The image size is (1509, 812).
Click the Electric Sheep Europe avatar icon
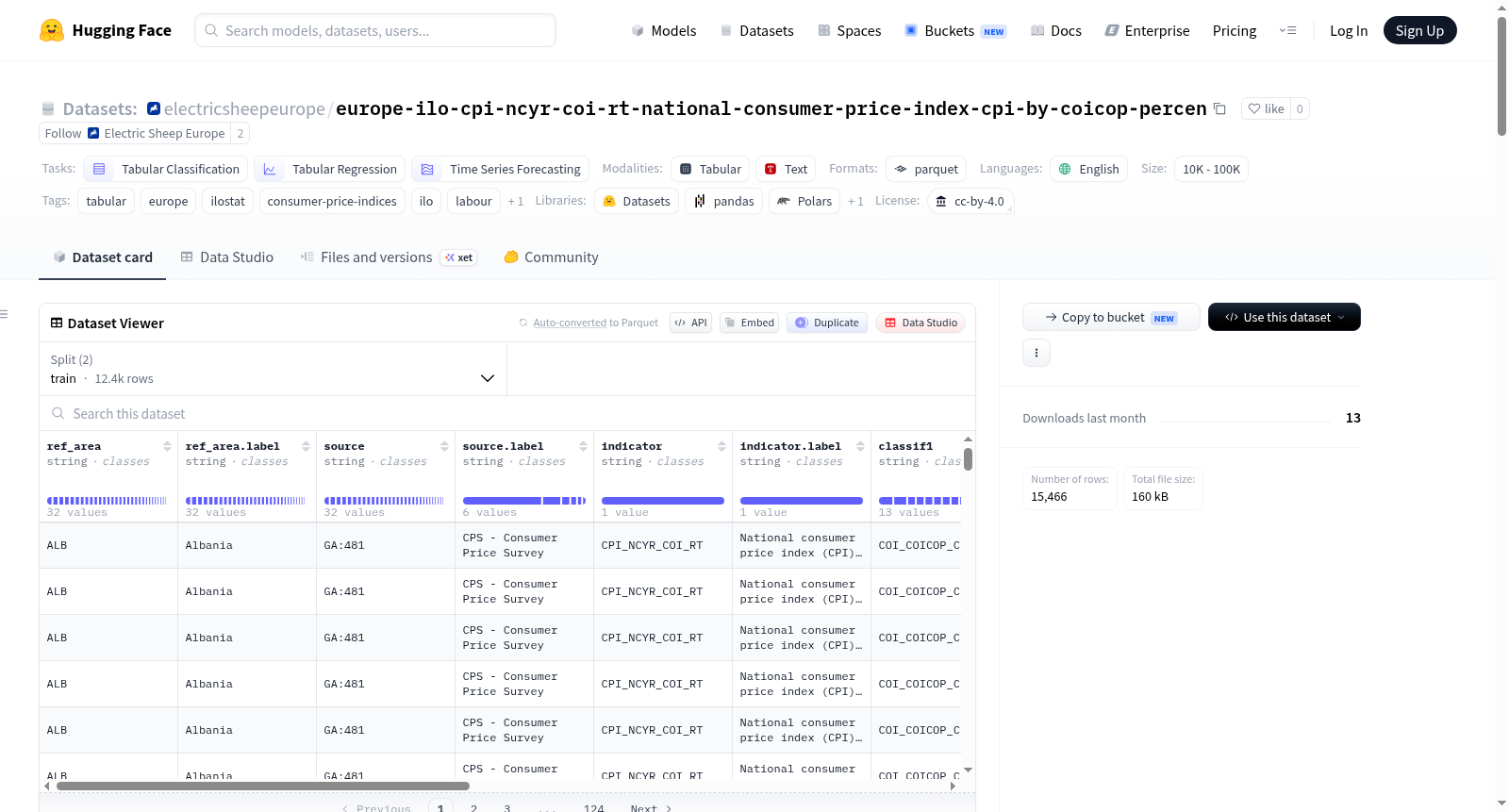[x=93, y=133]
